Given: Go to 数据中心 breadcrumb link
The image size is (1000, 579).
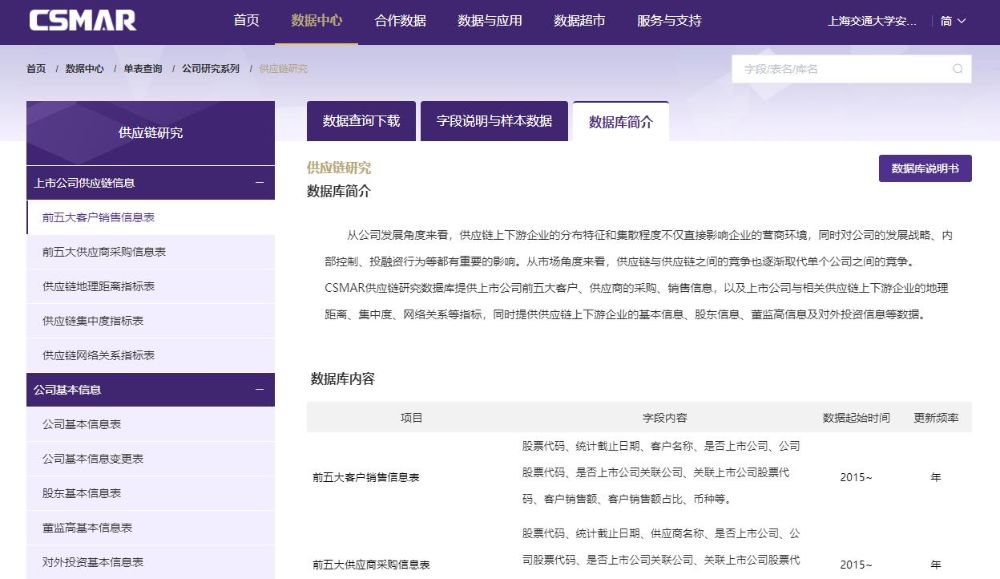Looking at the screenshot, I should click(x=84, y=68).
